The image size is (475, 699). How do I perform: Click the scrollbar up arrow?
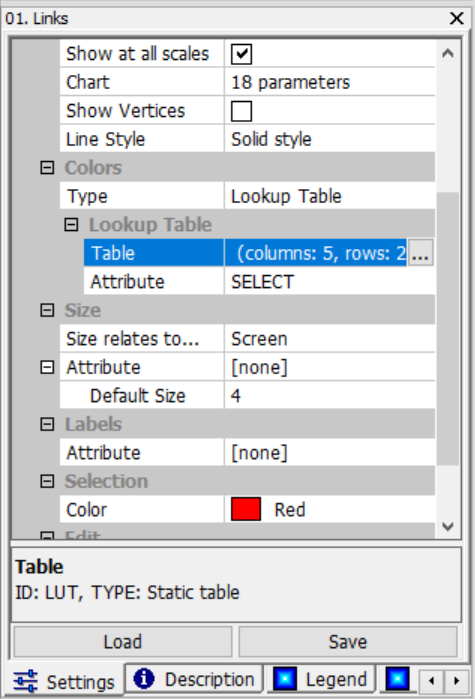(448, 54)
